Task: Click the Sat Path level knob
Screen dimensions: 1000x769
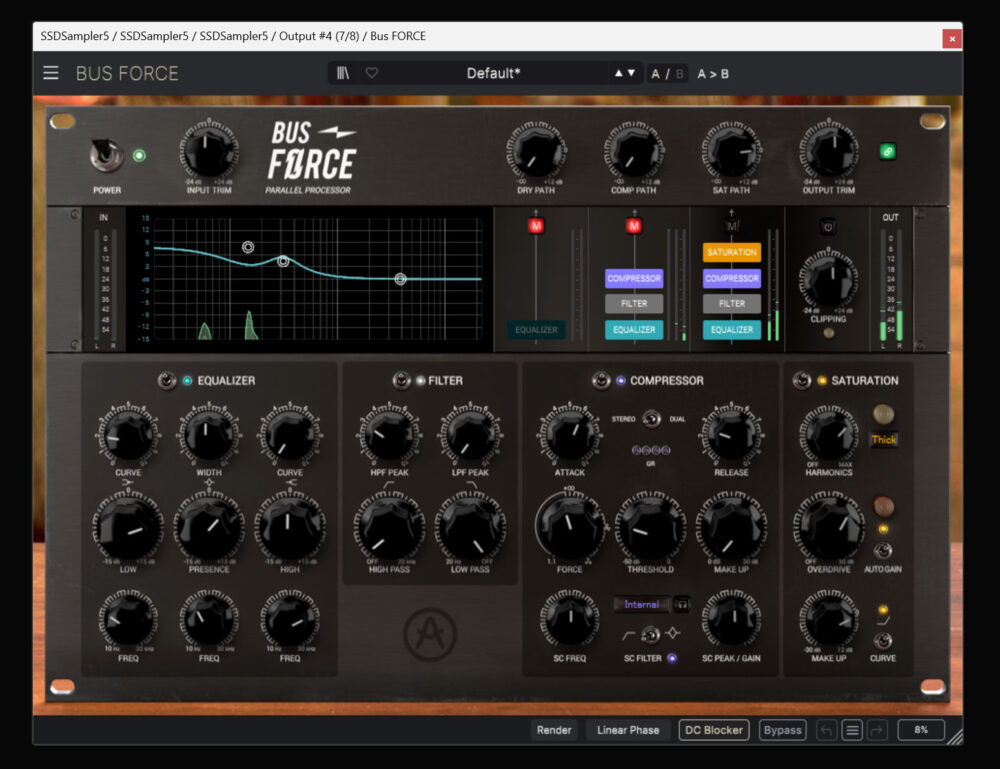Action: click(x=732, y=152)
